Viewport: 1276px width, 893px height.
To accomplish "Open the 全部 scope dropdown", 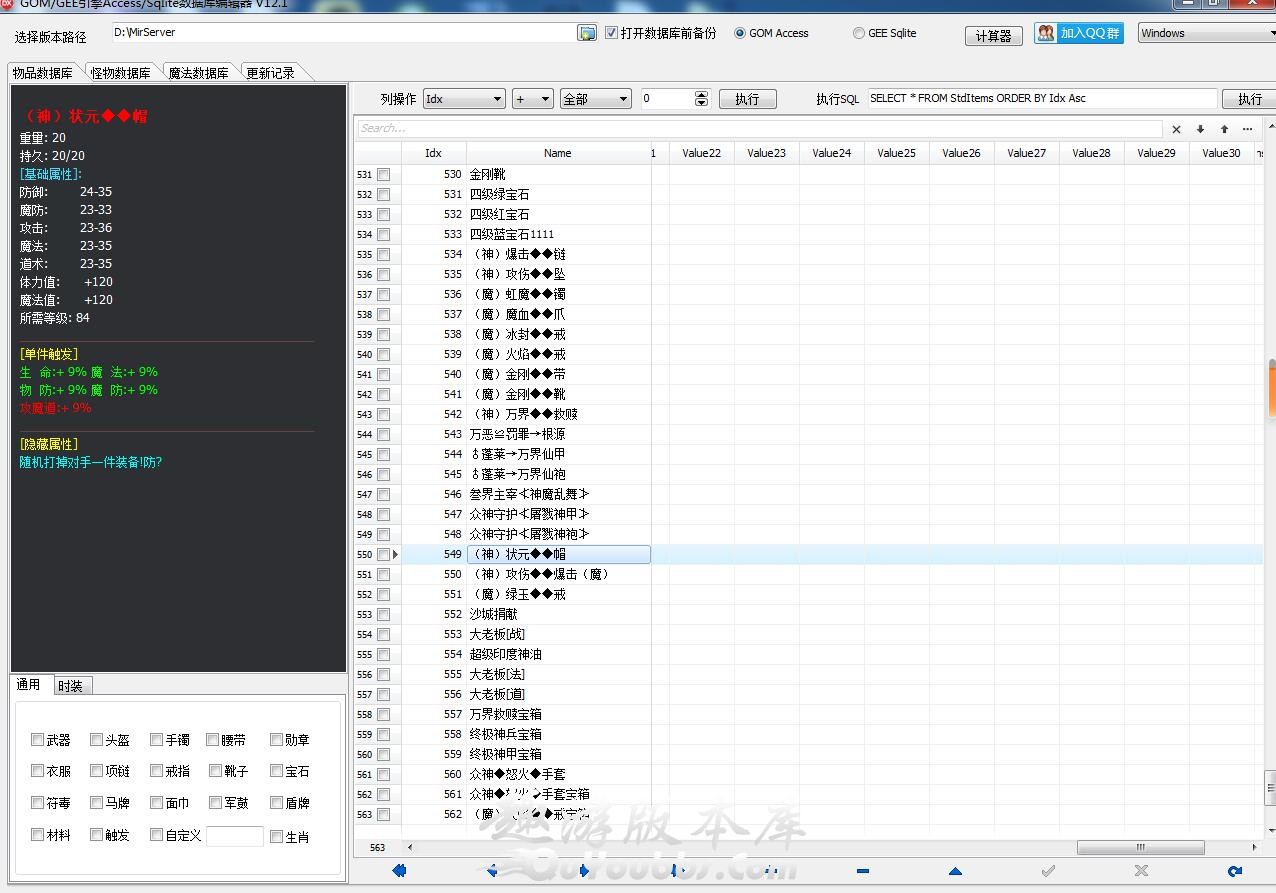I will [595, 99].
